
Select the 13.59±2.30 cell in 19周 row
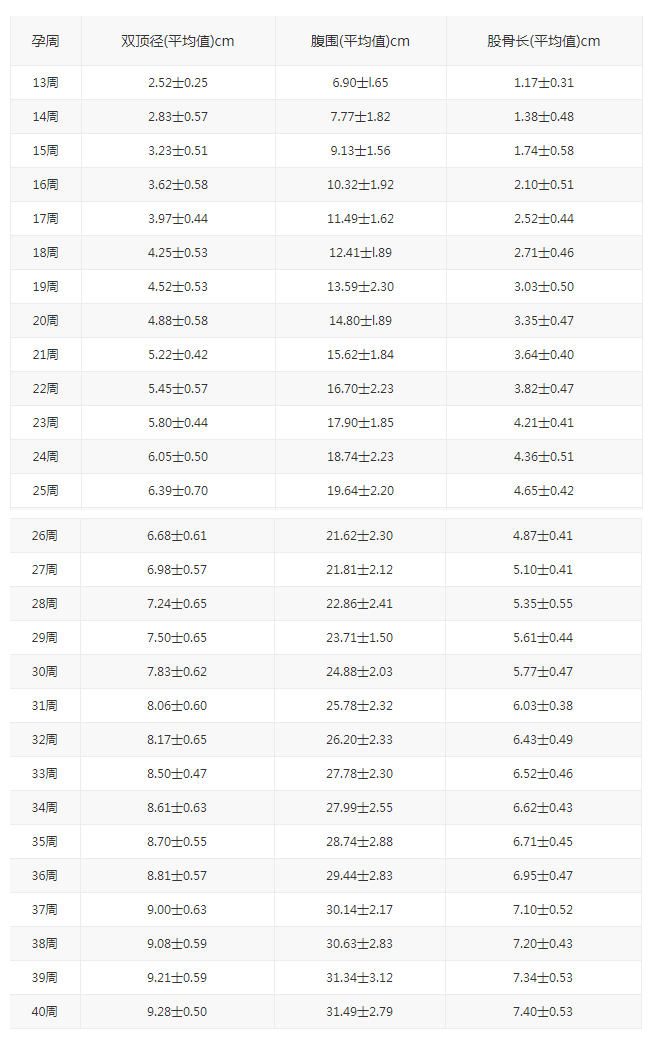click(x=360, y=287)
